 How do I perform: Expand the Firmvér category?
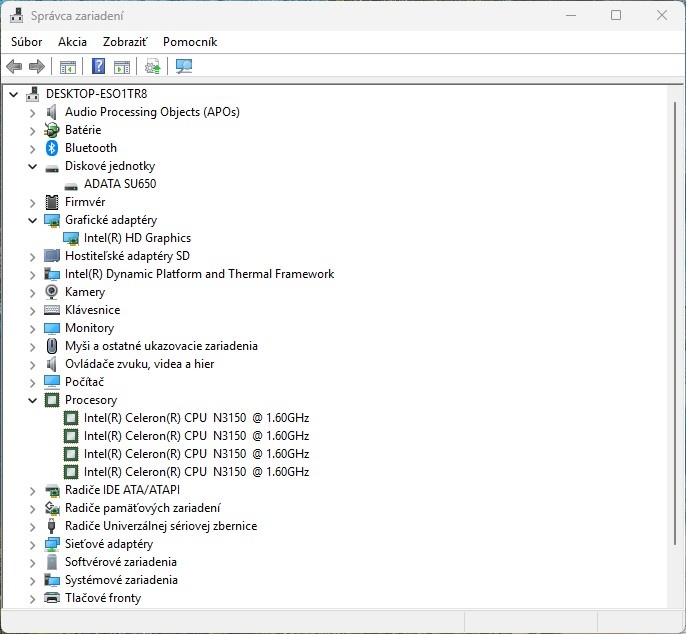click(32, 203)
